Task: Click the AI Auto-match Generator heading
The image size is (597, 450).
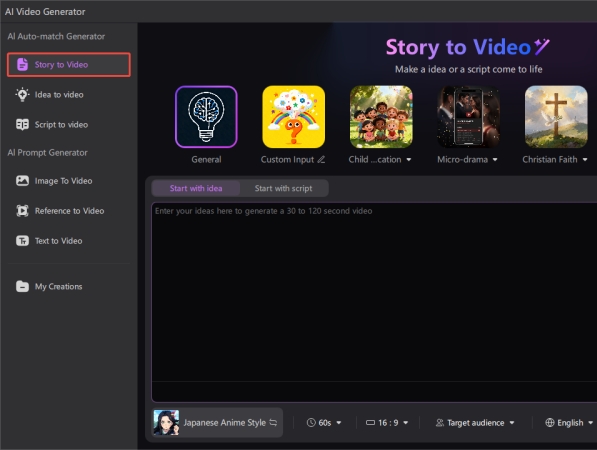Action: 56,36
